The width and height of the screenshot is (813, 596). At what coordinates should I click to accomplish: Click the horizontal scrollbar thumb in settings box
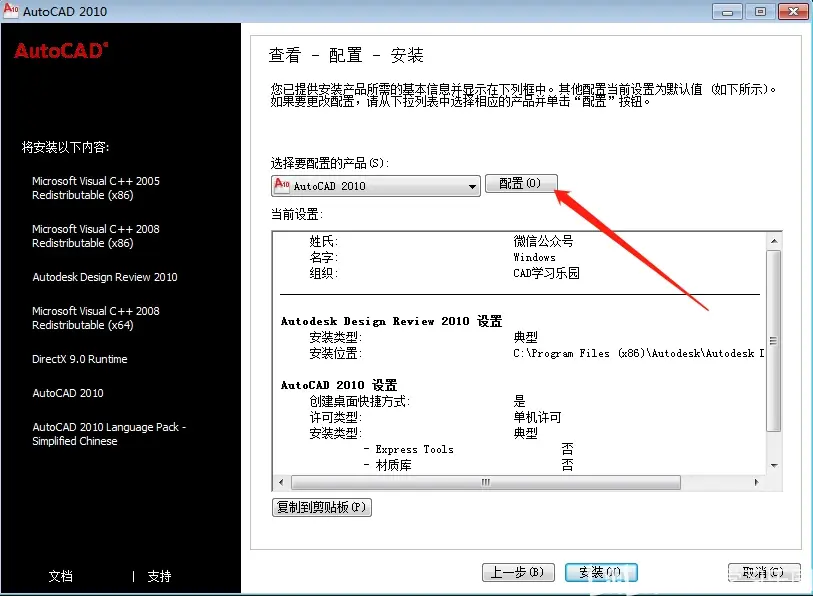click(486, 482)
